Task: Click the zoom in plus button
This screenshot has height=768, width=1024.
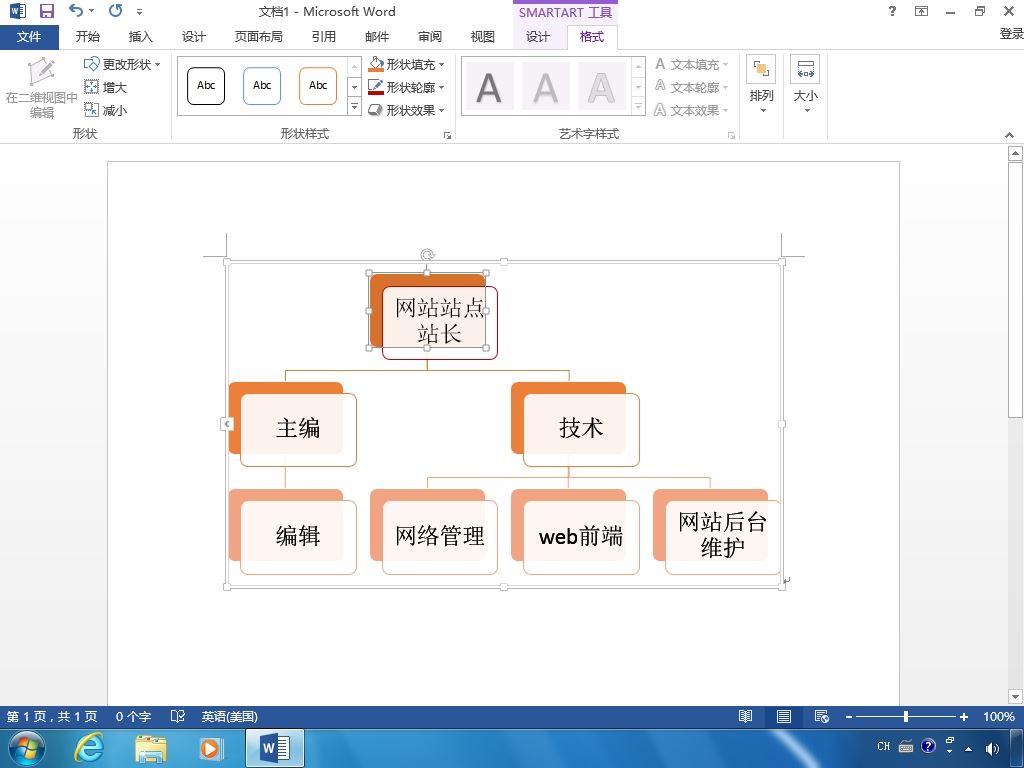Action: pos(963,717)
